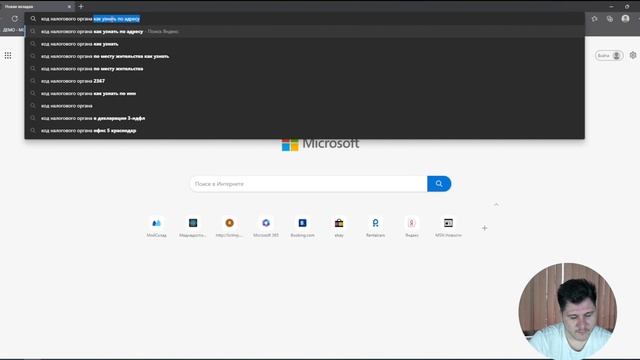
Task: Pick suggestion 'ифнс 5 краснодар'
Action: click(x=304, y=131)
